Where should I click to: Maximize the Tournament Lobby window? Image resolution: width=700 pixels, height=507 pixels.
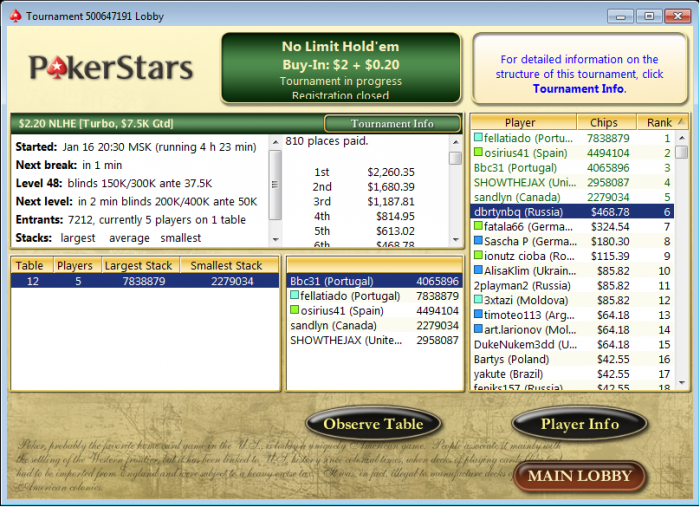pyautogui.click(x=649, y=17)
